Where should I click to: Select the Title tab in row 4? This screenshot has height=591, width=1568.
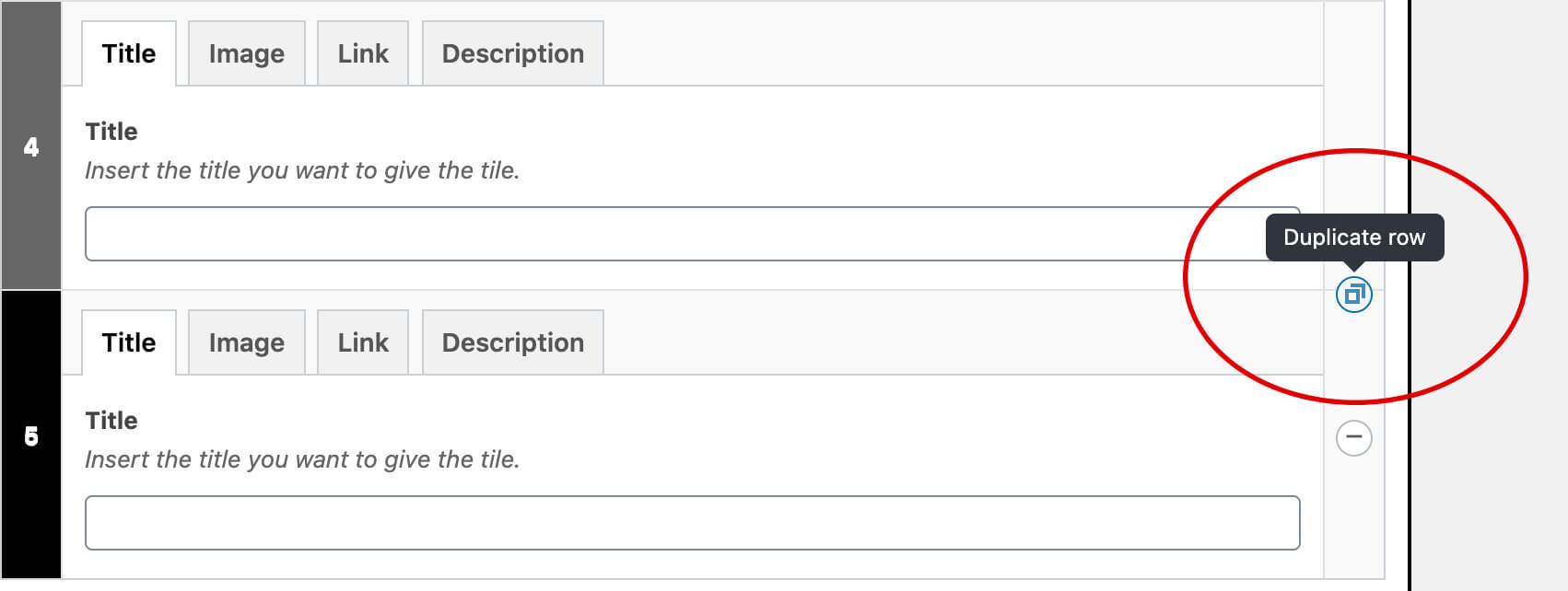(x=129, y=53)
